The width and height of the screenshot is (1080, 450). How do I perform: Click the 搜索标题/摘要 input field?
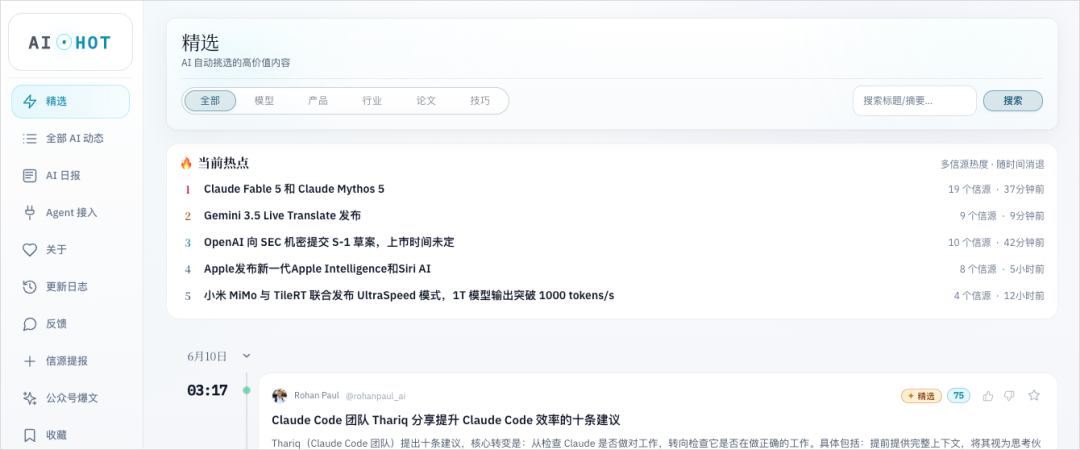point(914,101)
